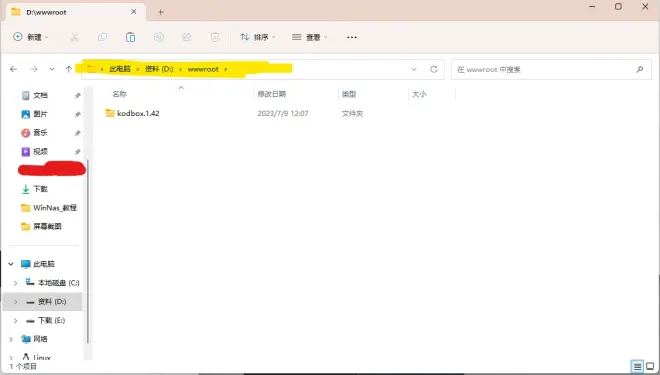The height and width of the screenshot is (375, 660).
Task: Sort by the Date modified (修改日期) column
Action: (271, 94)
